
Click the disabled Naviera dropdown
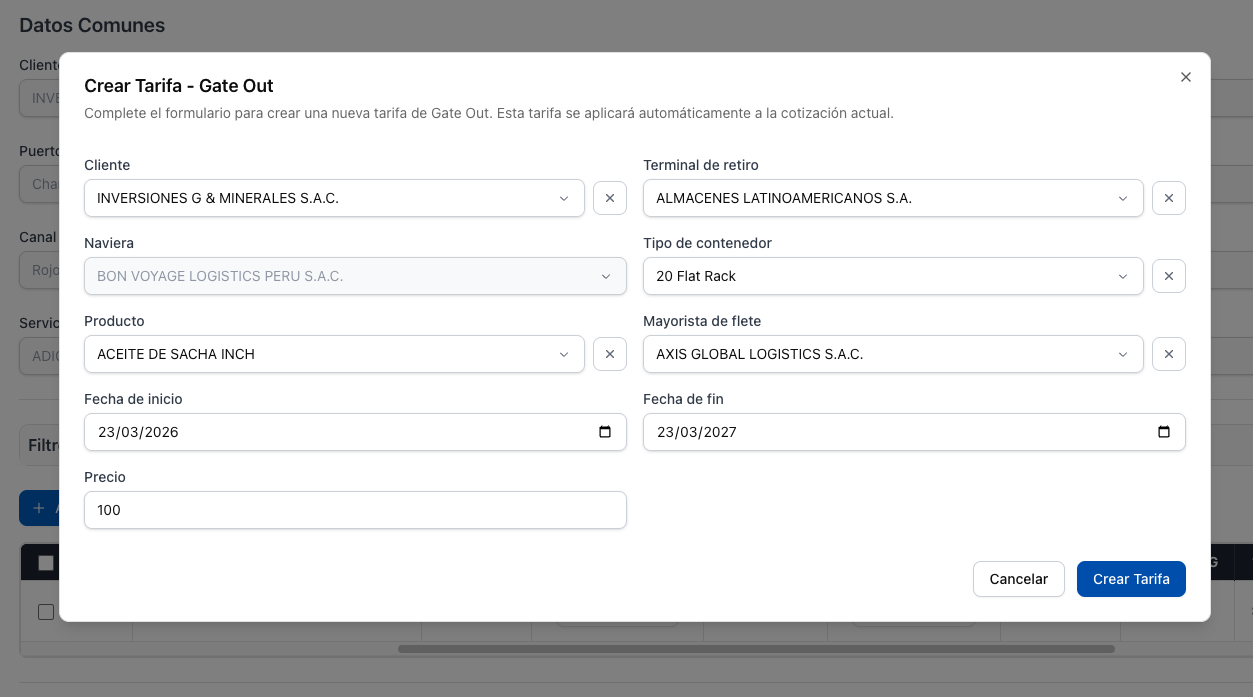[355, 276]
